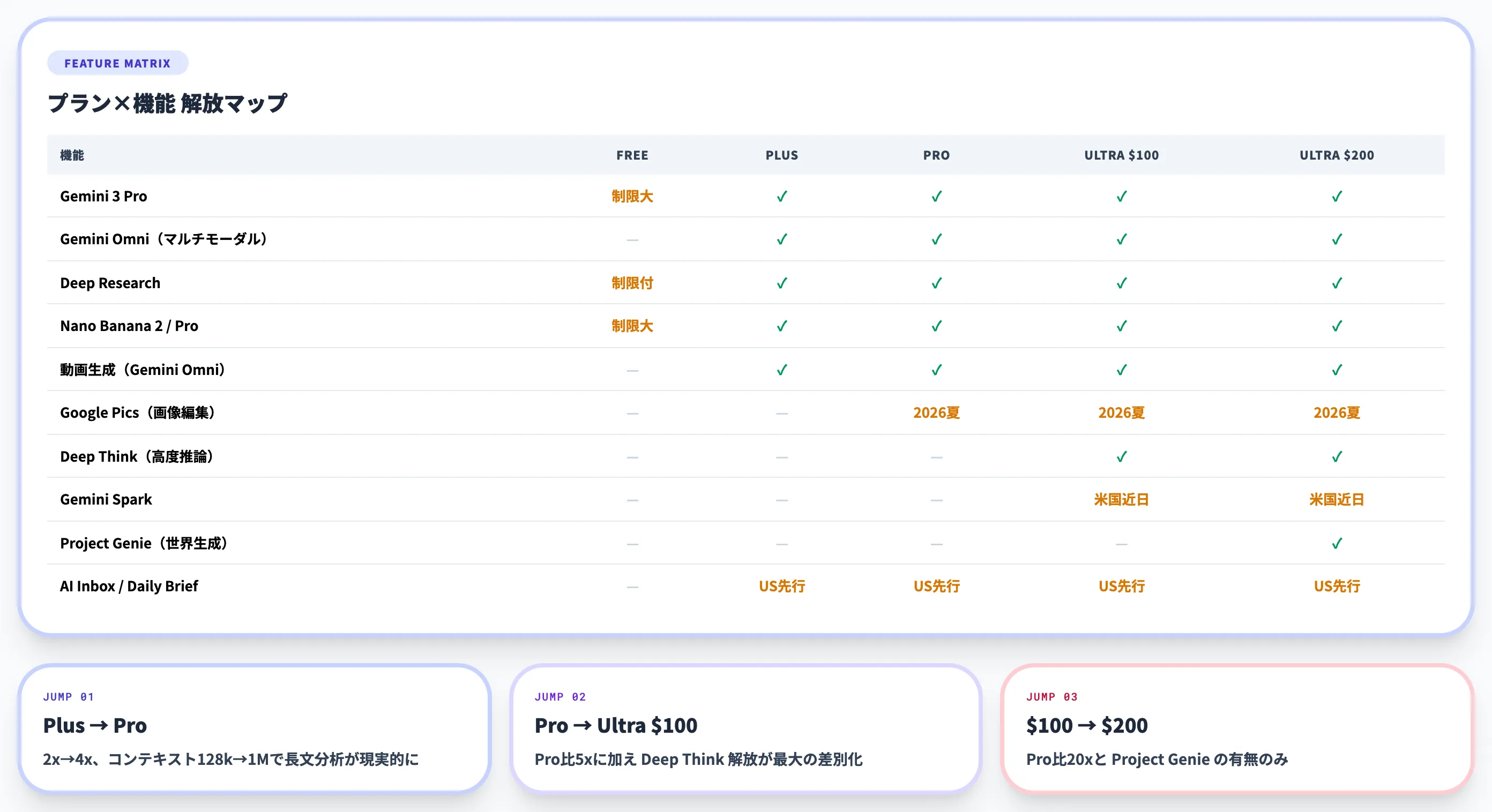
Task: Click the JUMP 02 label
Action: click(560, 697)
